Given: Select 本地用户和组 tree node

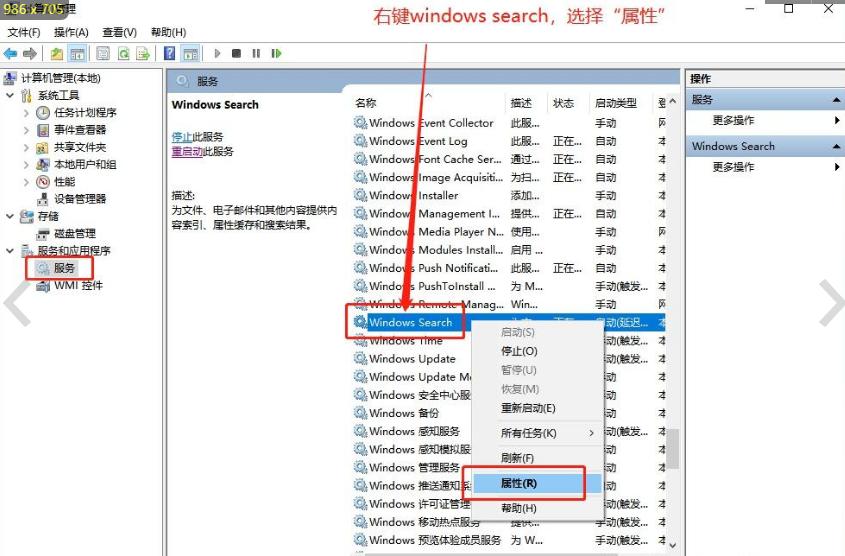Looking at the screenshot, I should click(85, 164).
